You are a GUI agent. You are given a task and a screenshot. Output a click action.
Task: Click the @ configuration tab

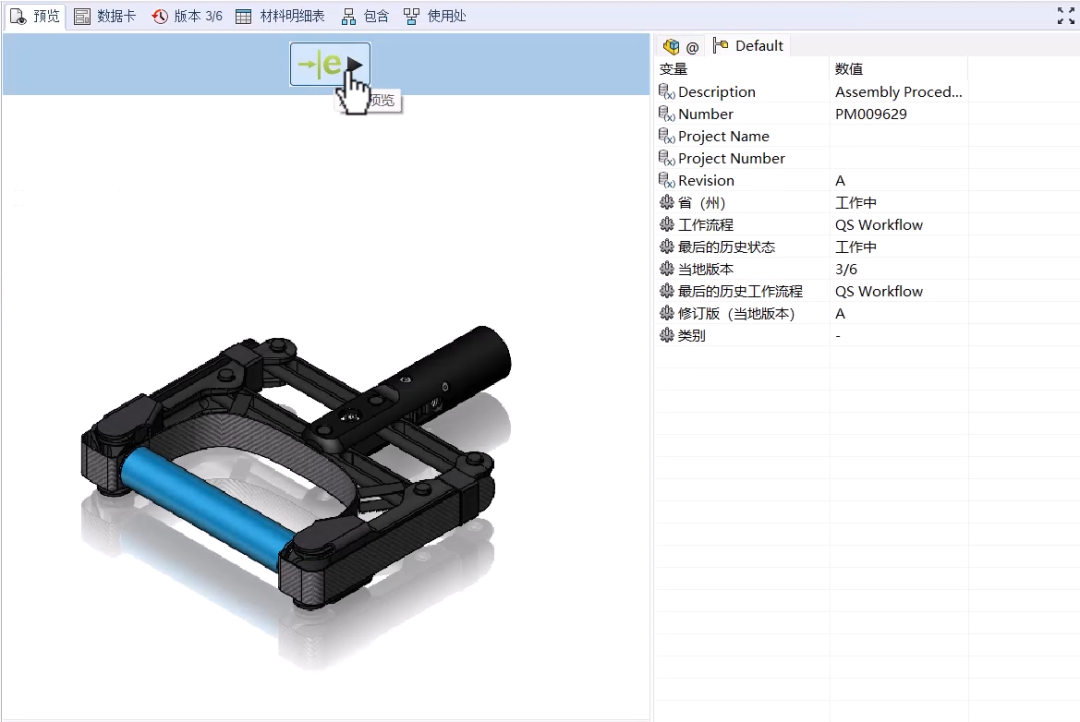[681, 46]
